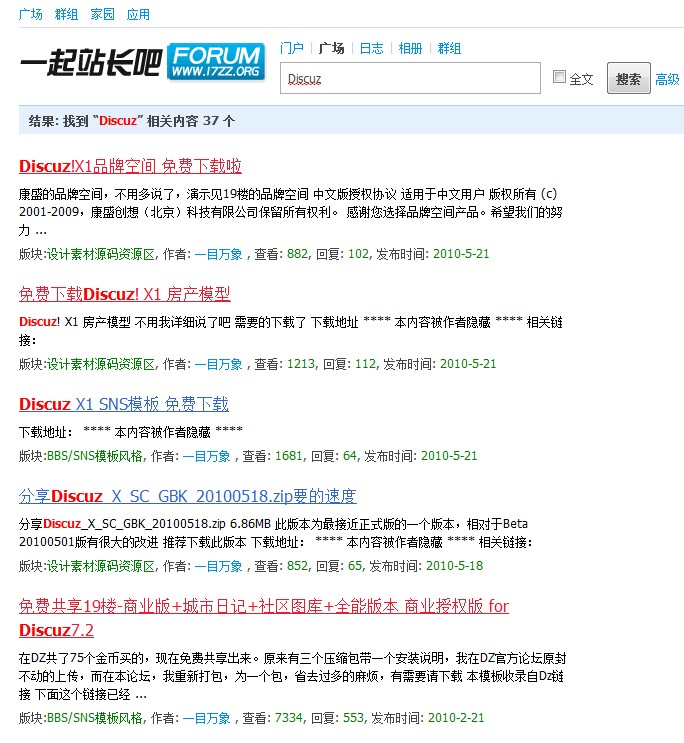The width and height of the screenshot is (684, 743).
Task: Open 应用 in the top navigation bar
Action: [138, 14]
